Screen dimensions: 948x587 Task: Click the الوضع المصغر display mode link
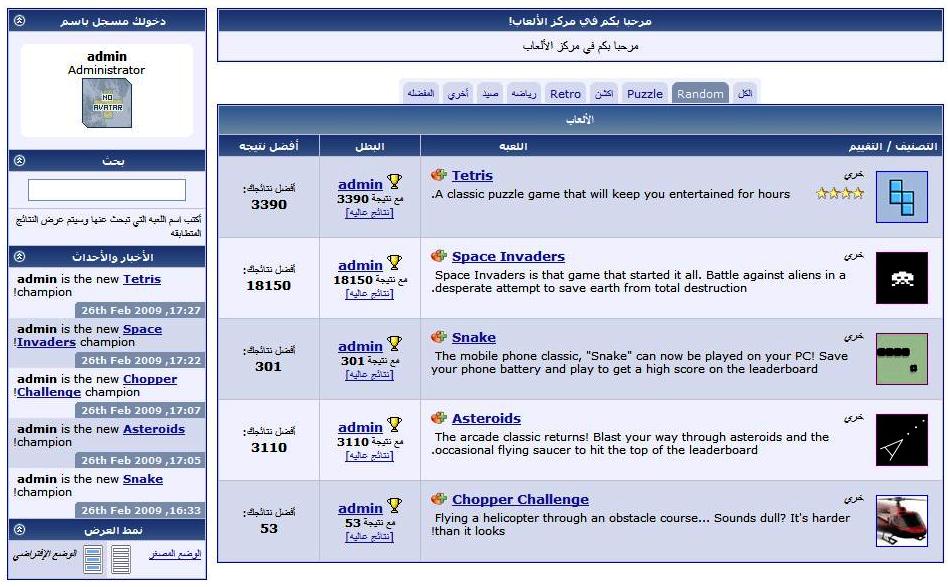tap(175, 553)
